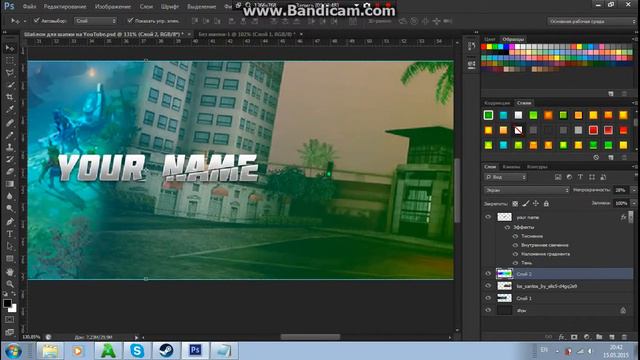Open the Редактирование menu
Screen dimensions: 640x360
coord(65,7)
